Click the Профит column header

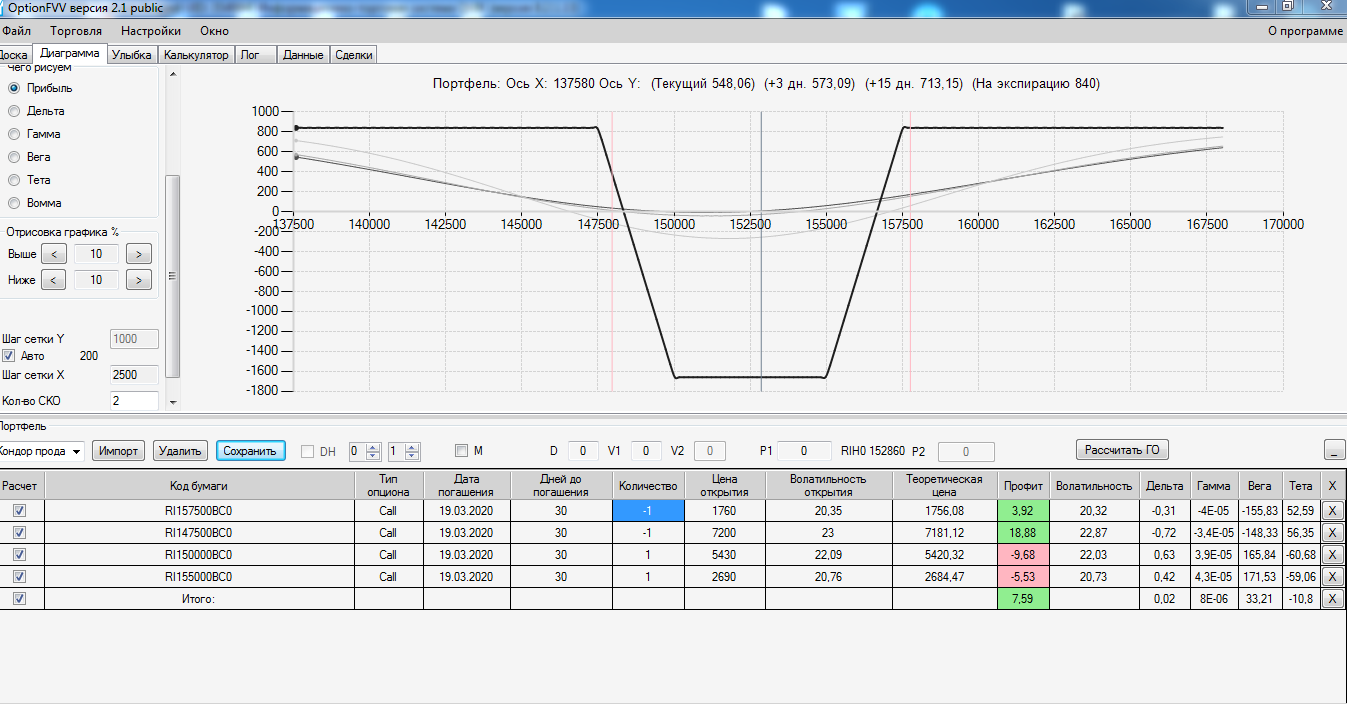1023,485
